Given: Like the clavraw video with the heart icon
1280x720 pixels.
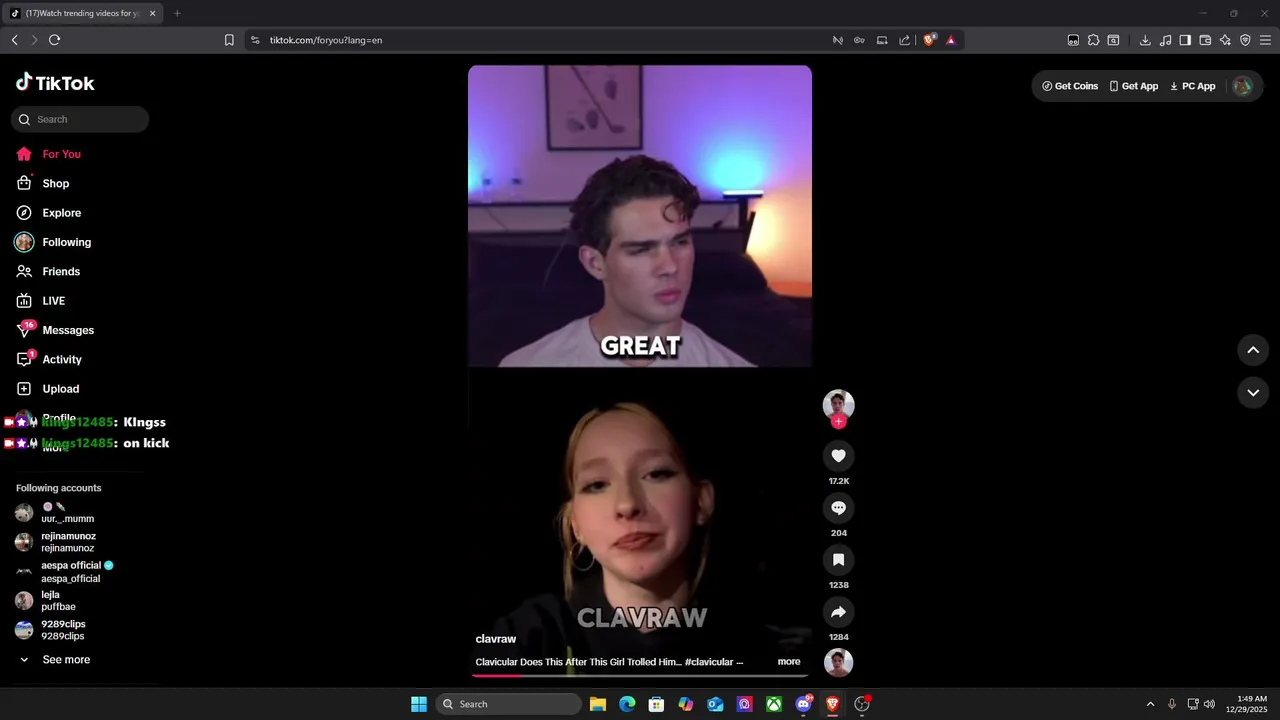Looking at the screenshot, I should coord(838,456).
